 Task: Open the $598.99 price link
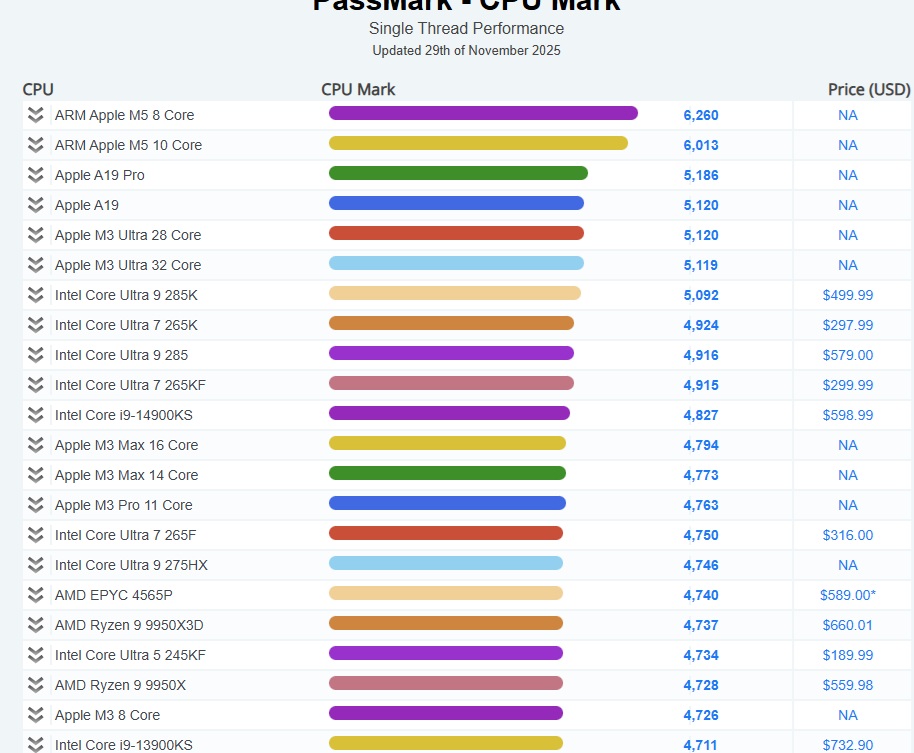pos(848,416)
